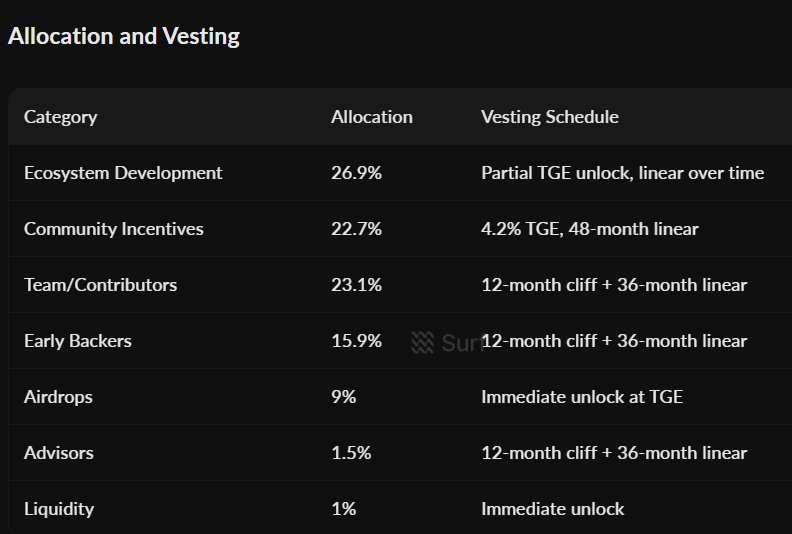Click the 15.9% allocation value

pyautogui.click(x=356, y=341)
